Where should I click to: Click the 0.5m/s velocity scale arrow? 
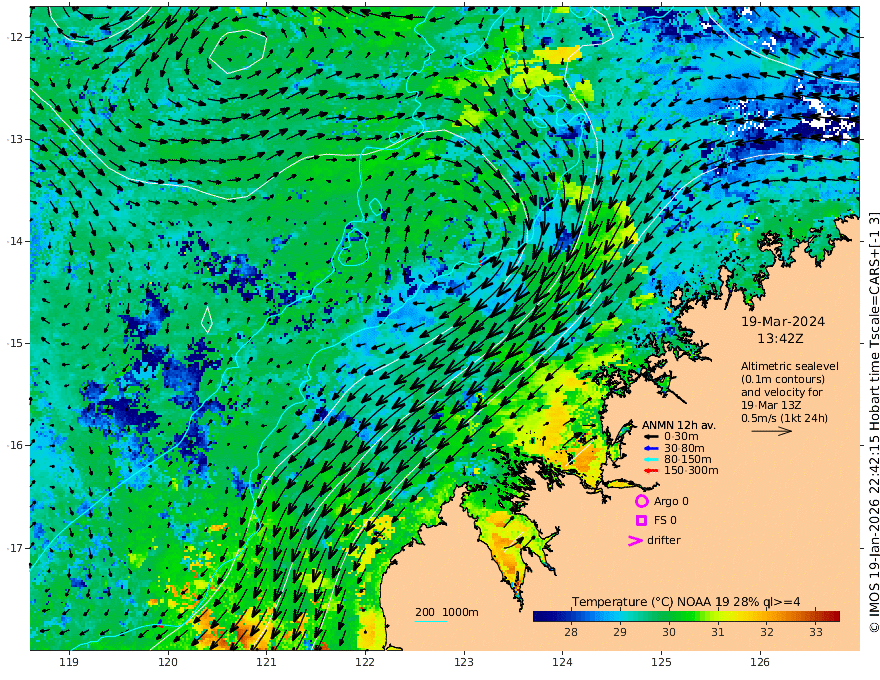[772, 431]
